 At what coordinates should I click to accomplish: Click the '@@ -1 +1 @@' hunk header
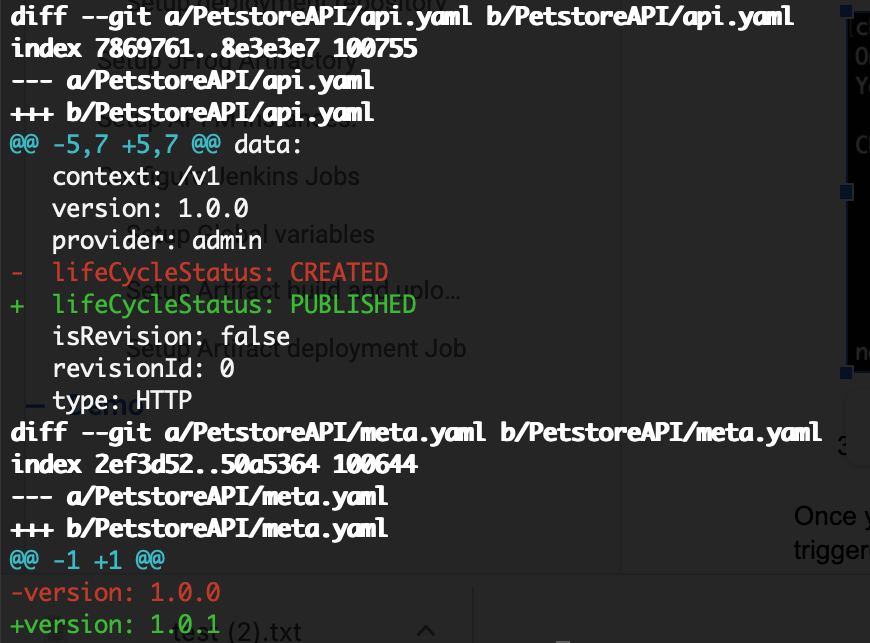coord(87,560)
